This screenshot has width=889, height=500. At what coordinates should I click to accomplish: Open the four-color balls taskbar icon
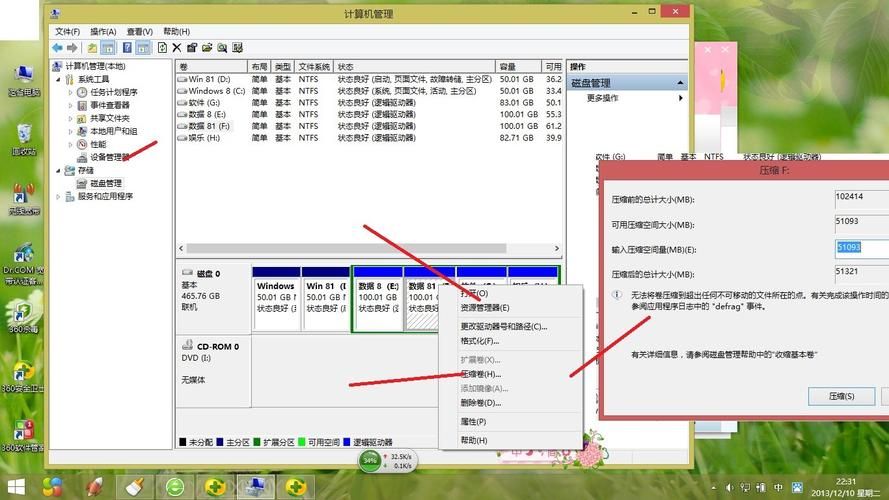(52, 486)
